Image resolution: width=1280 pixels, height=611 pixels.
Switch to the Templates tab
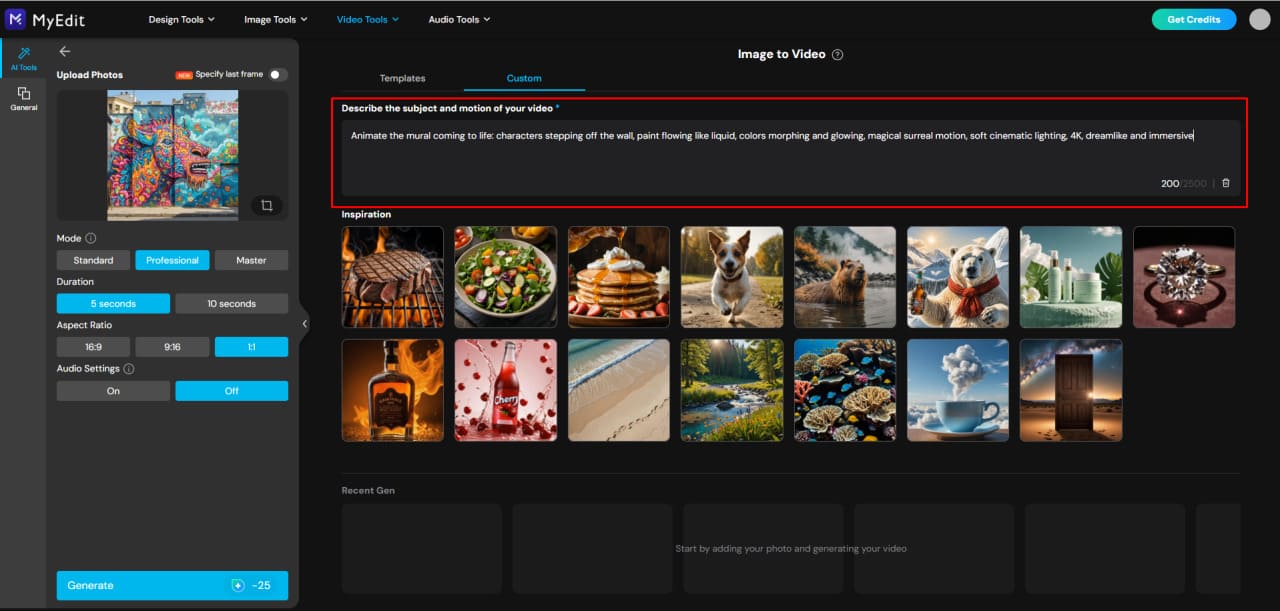(402, 77)
